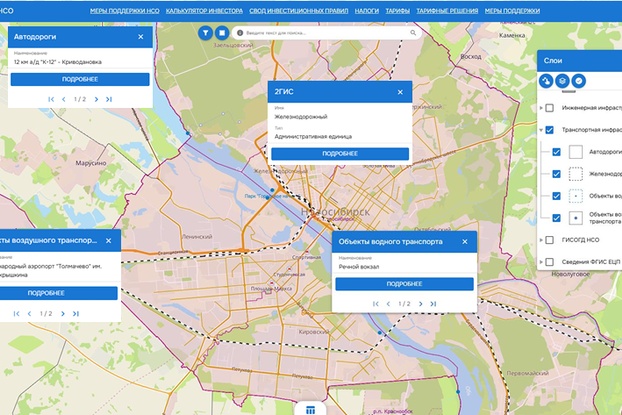Open Свод инвестиционных правил

[x=299, y=11]
